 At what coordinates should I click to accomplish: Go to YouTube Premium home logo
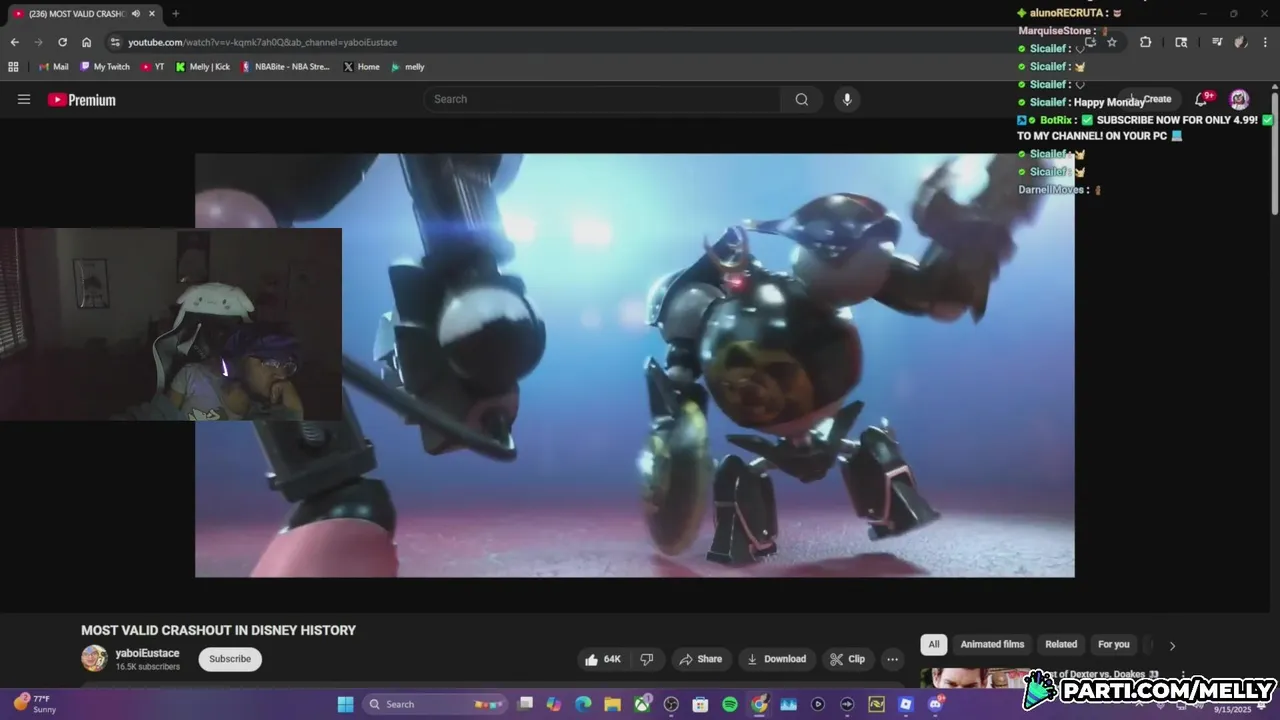coord(82,100)
